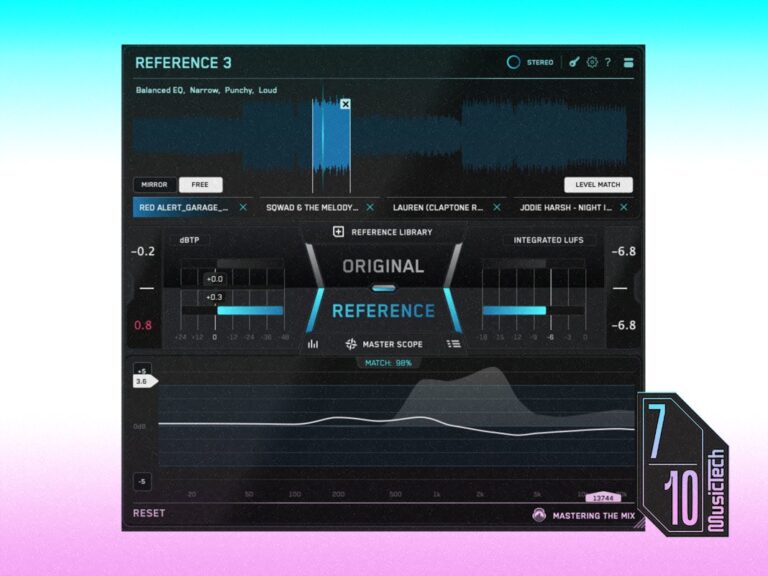768x576 pixels.
Task: Remove the SQWAD & THE MELODY track
Action: [x=370, y=208]
